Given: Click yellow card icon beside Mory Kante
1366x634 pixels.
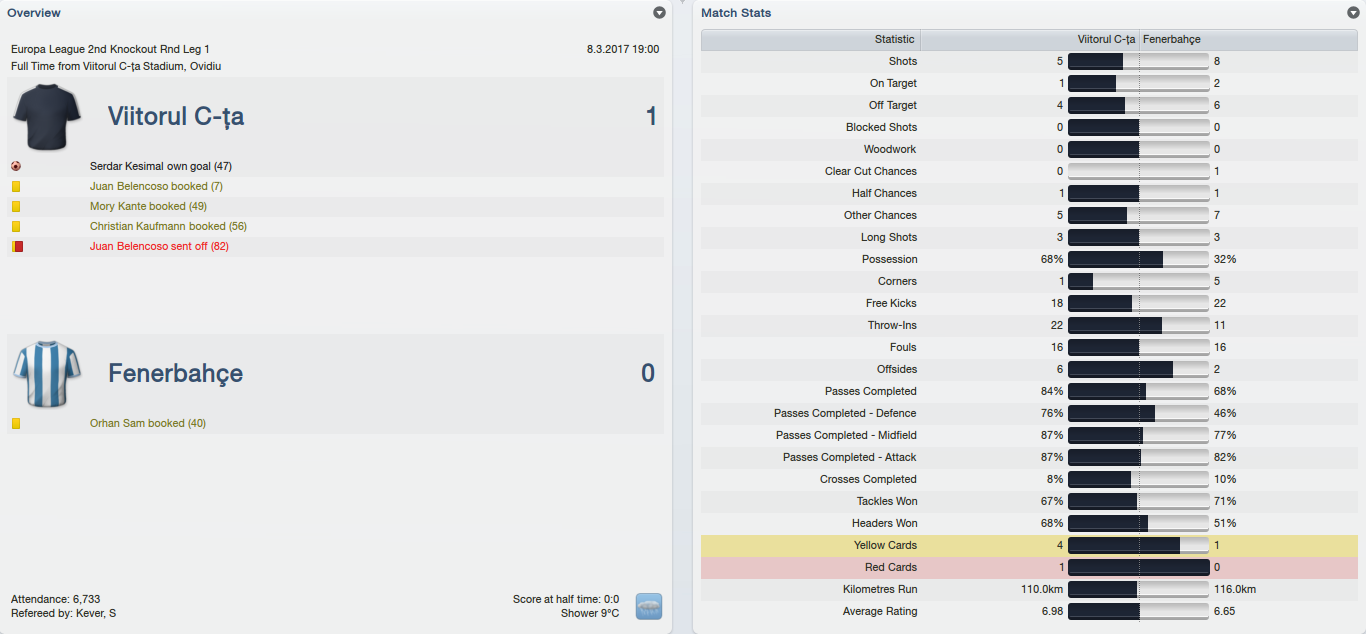Looking at the screenshot, I should [16, 207].
